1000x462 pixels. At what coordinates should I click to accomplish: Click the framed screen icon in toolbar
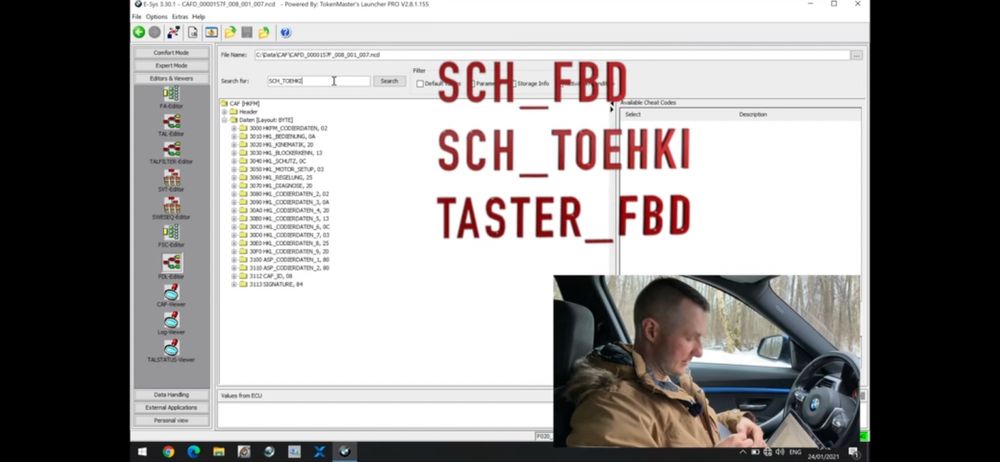point(211,32)
